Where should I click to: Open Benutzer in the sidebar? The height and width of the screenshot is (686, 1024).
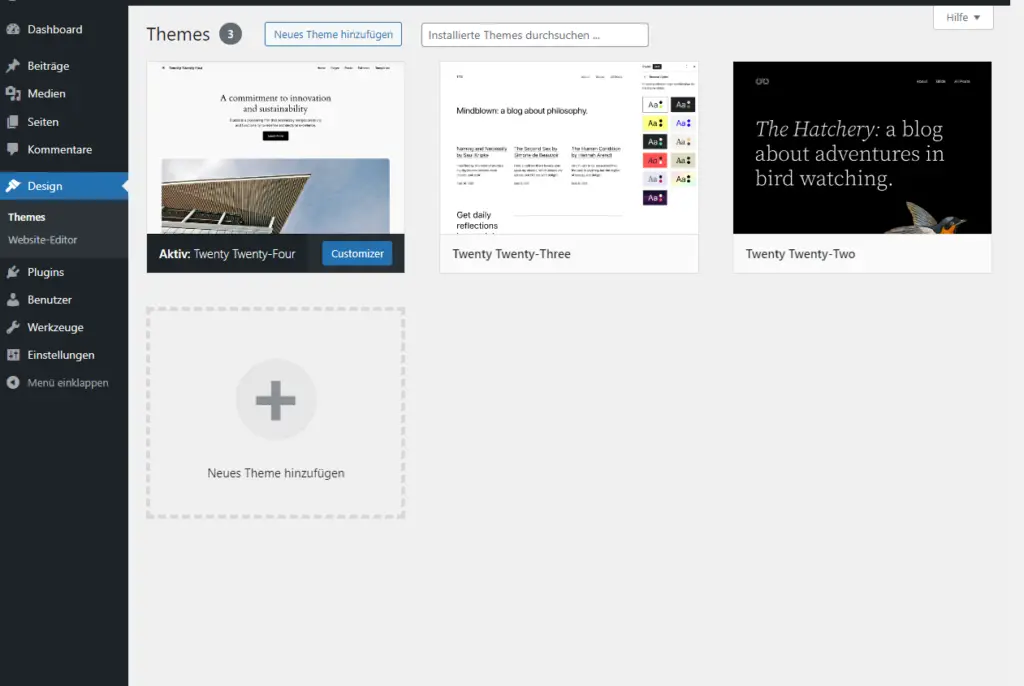click(64, 299)
